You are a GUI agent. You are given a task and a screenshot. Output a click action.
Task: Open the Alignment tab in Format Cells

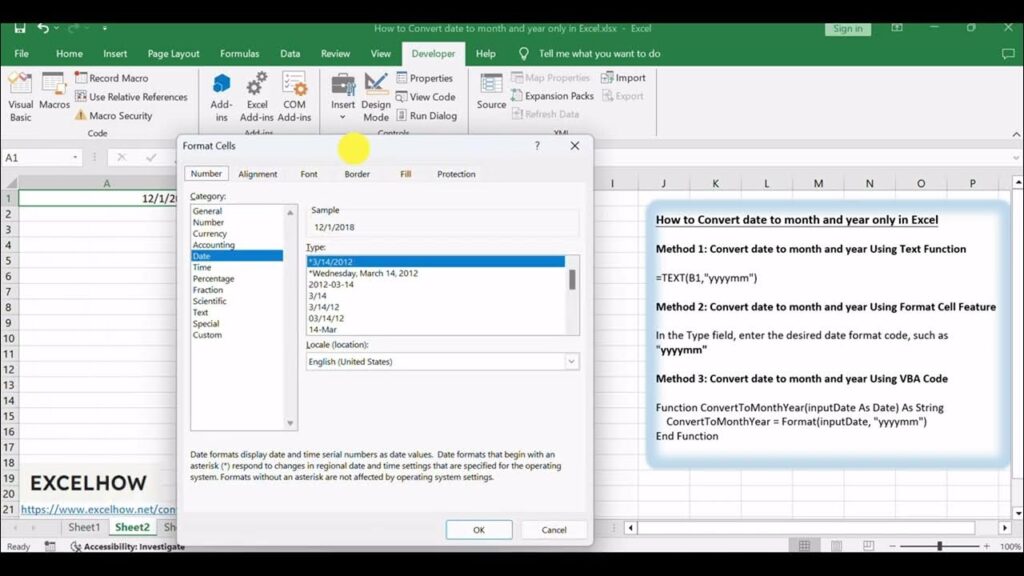point(257,174)
